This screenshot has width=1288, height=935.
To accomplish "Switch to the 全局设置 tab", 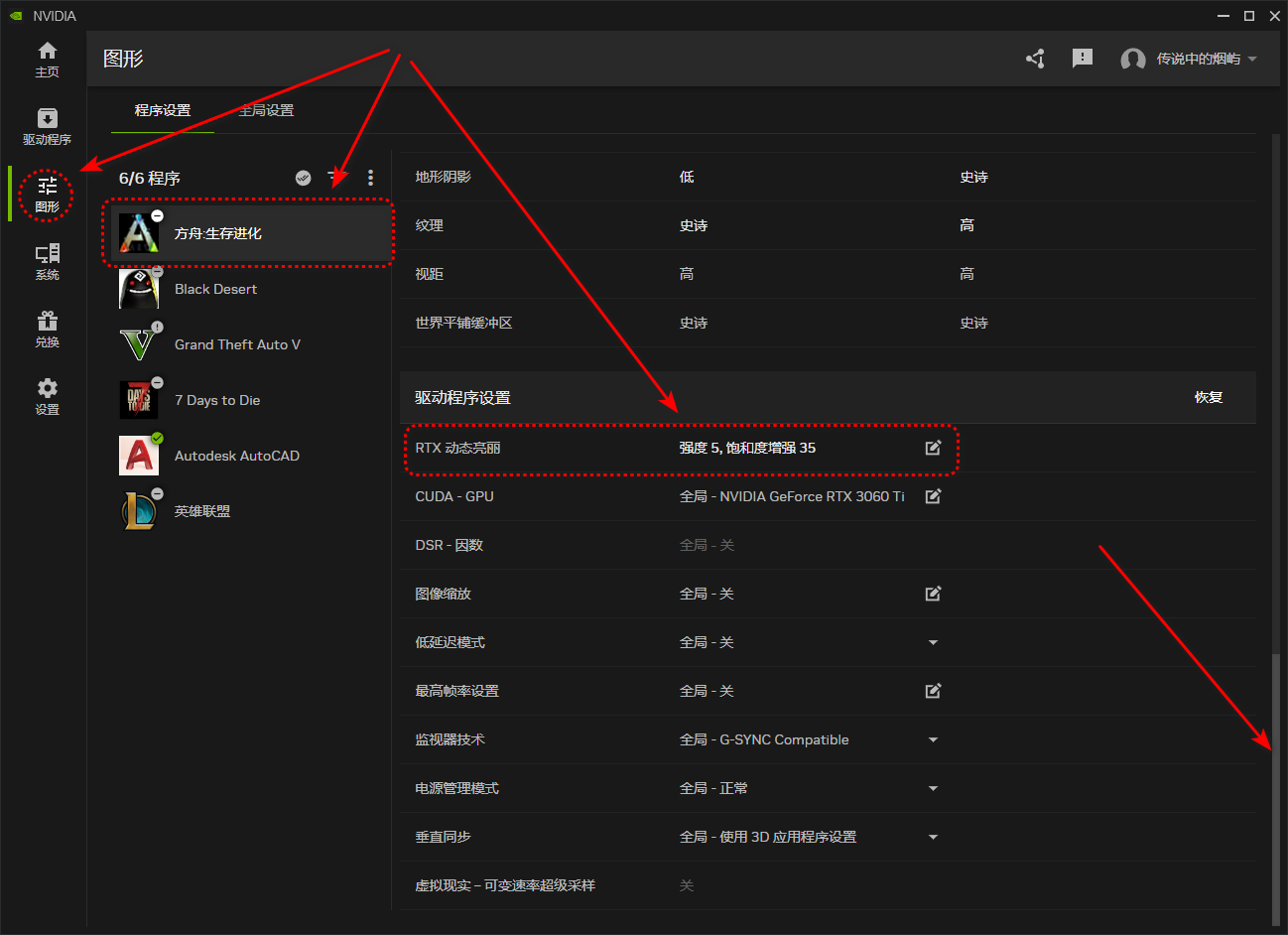I will 266,110.
